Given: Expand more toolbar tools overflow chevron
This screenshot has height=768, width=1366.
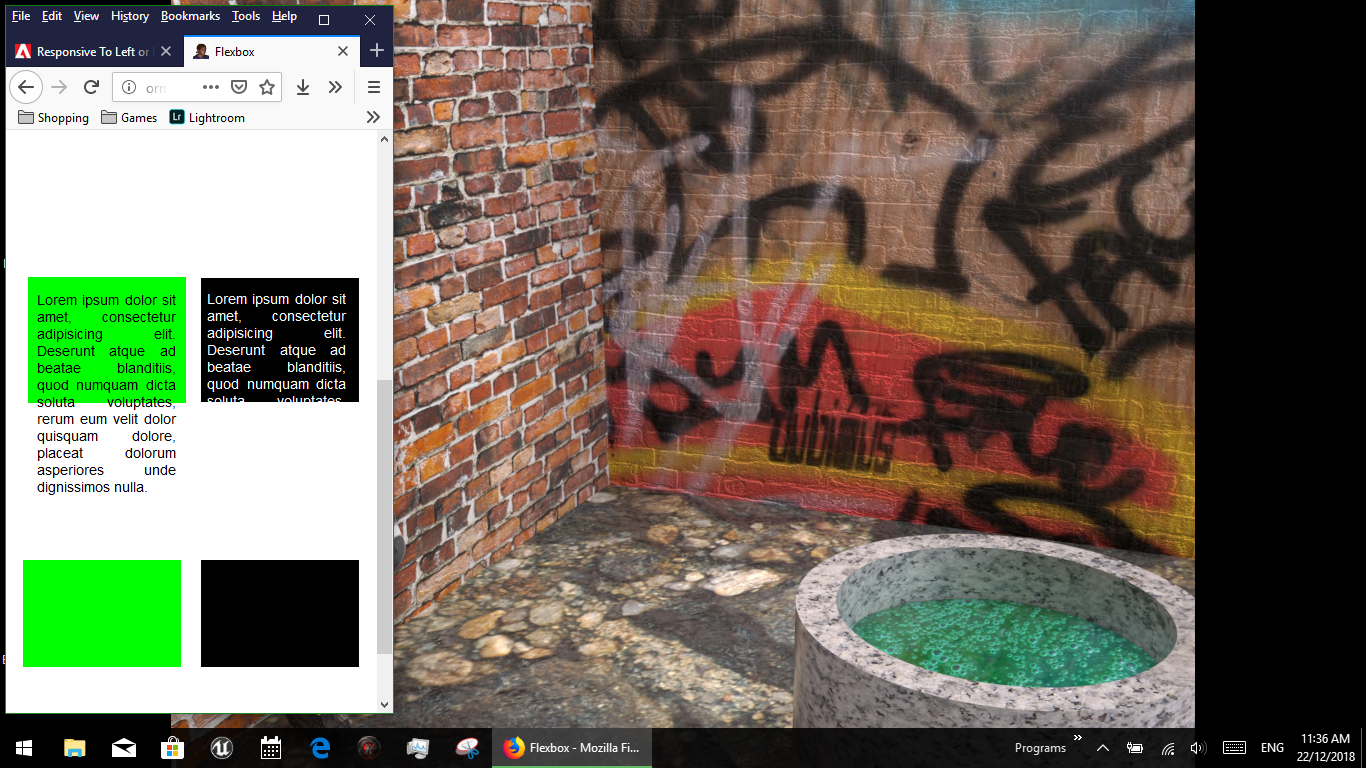Looking at the screenshot, I should pos(335,87).
